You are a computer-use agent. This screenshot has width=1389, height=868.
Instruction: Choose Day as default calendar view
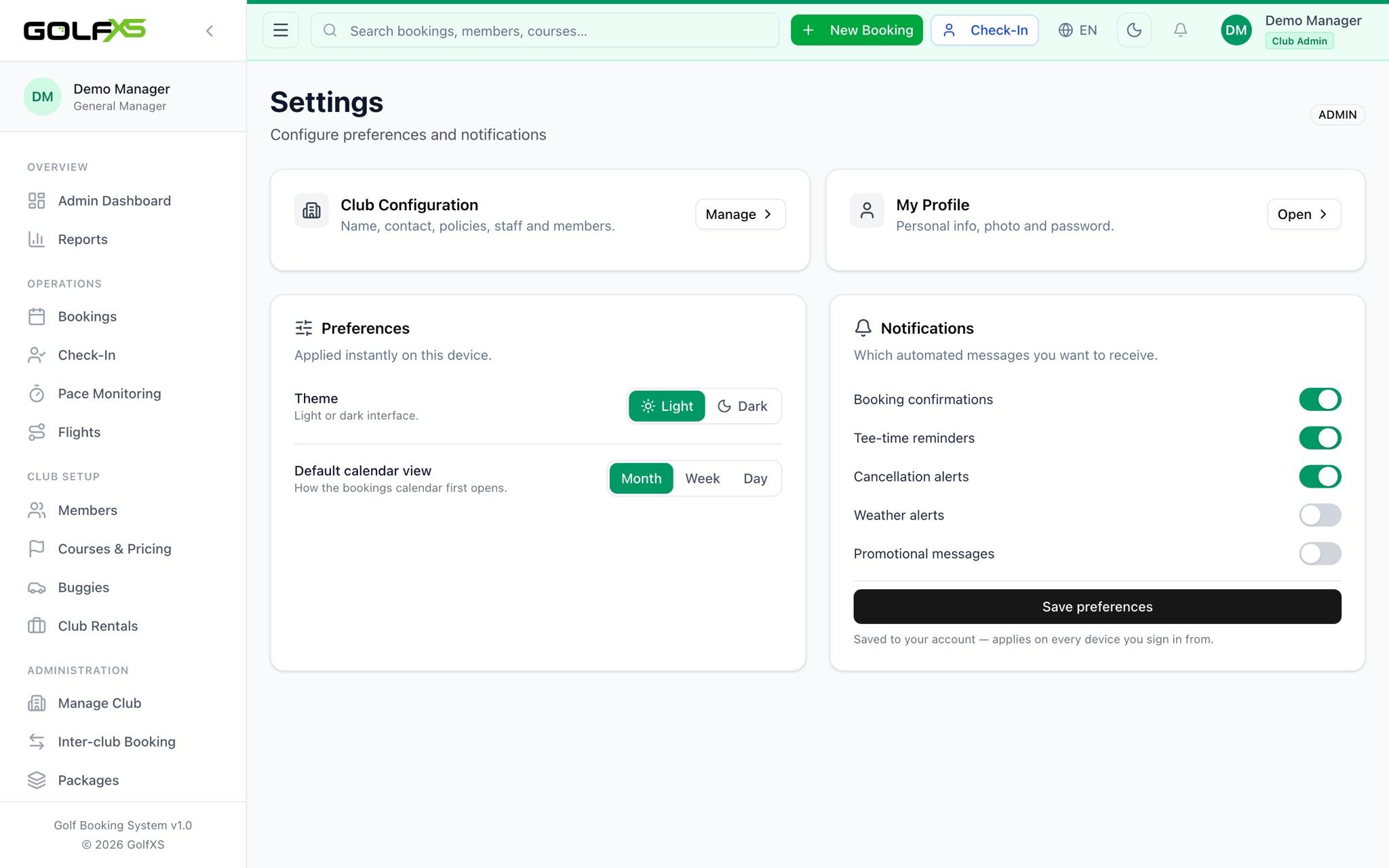click(755, 479)
